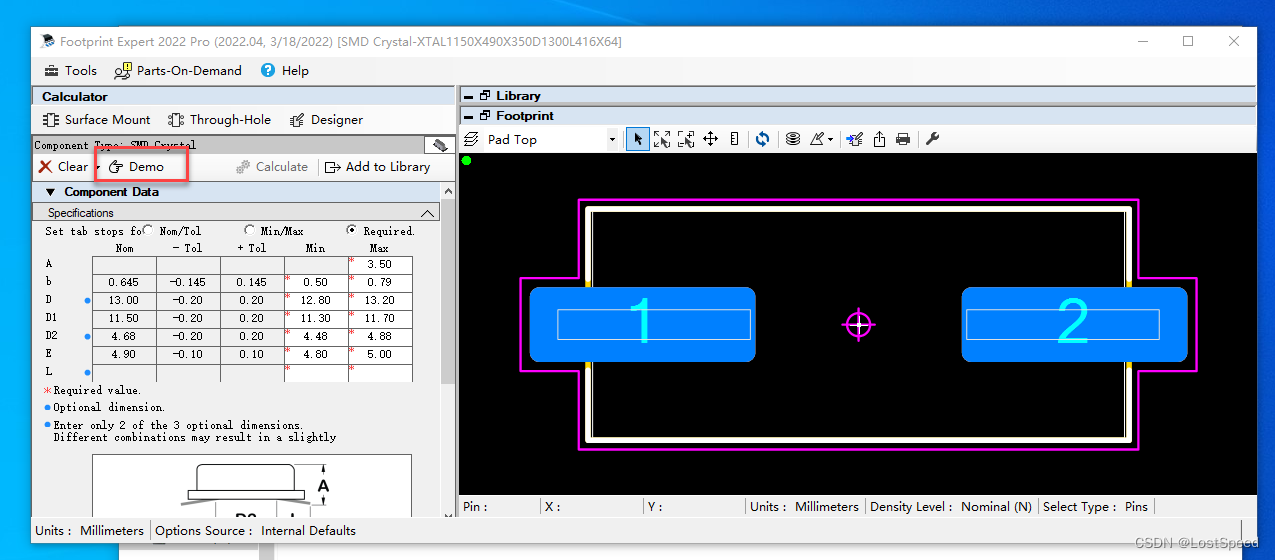Switch to the Through-Hole calculator tab
Viewport: 1275px width, 560px height.
(x=219, y=120)
